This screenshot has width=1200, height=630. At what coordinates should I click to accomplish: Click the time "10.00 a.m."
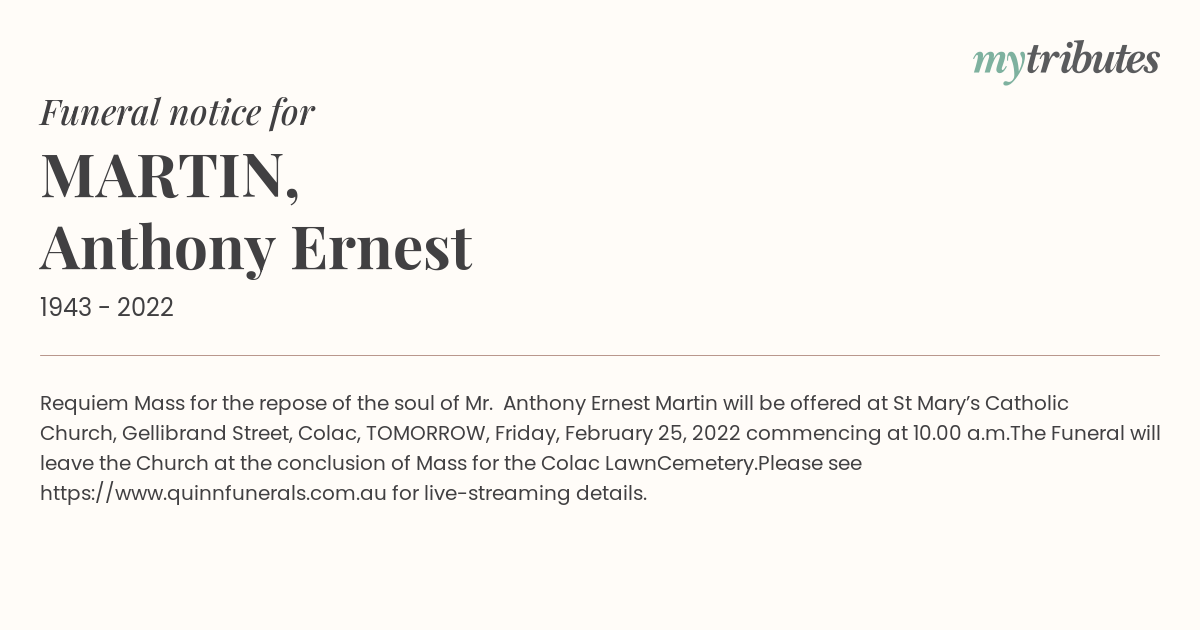point(961,433)
